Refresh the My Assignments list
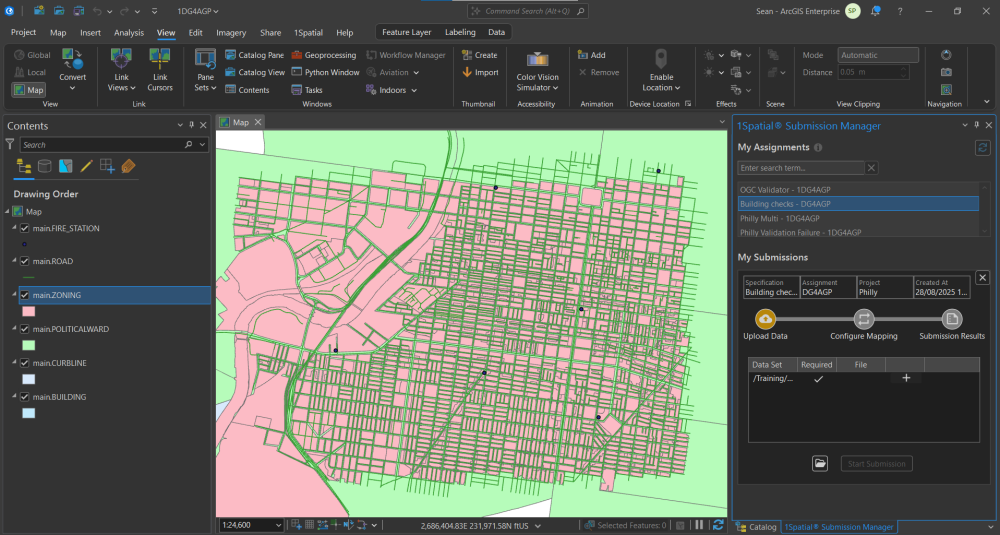Image resolution: width=1000 pixels, height=535 pixels. (x=983, y=148)
